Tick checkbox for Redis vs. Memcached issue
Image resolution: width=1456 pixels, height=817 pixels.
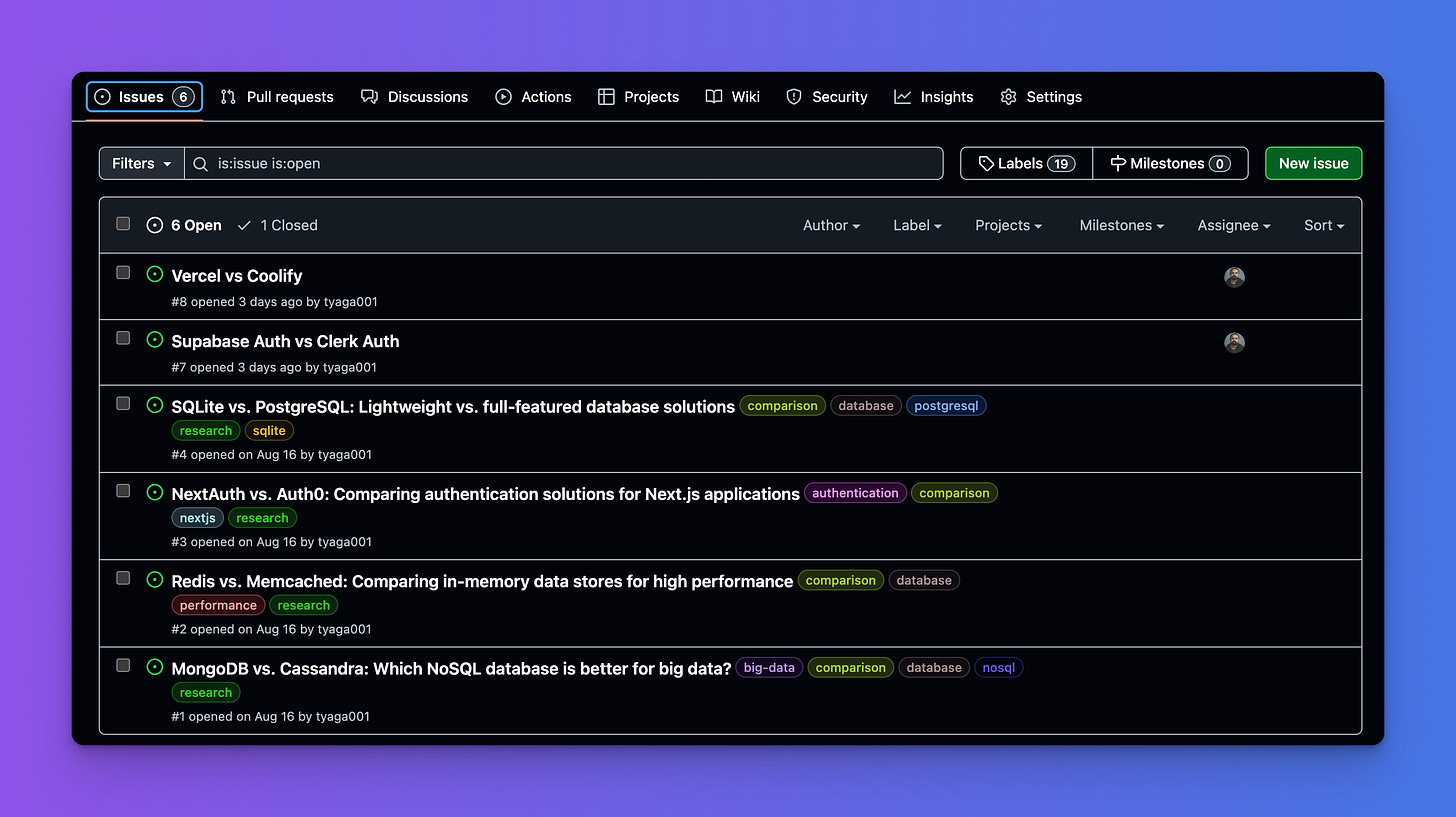[123, 577]
